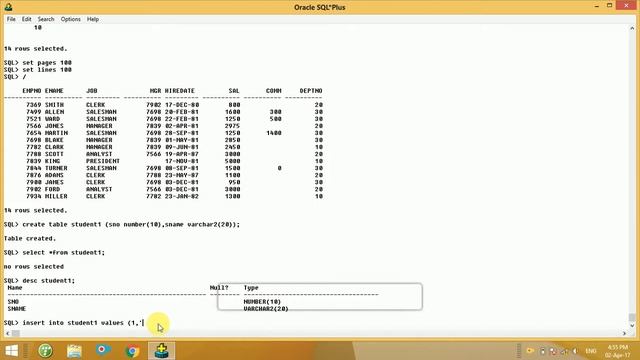Screen dimensions: 640x360
Task: Click the NUMBER(10) type value
Action: (x=262, y=302)
